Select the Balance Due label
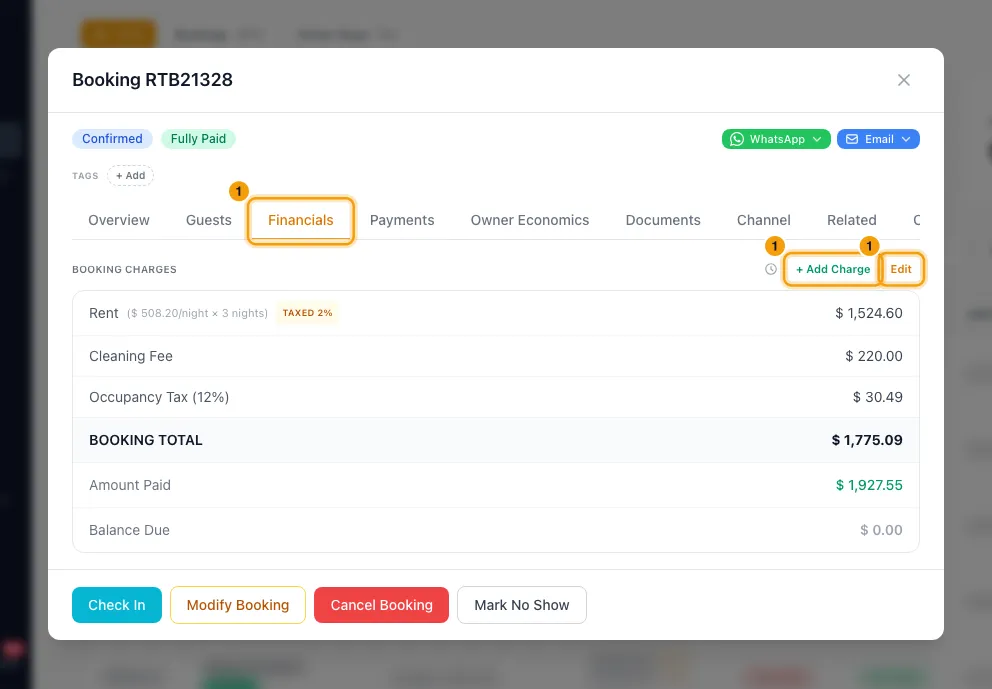Screen dimensions: 992x689 [x=129, y=530]
